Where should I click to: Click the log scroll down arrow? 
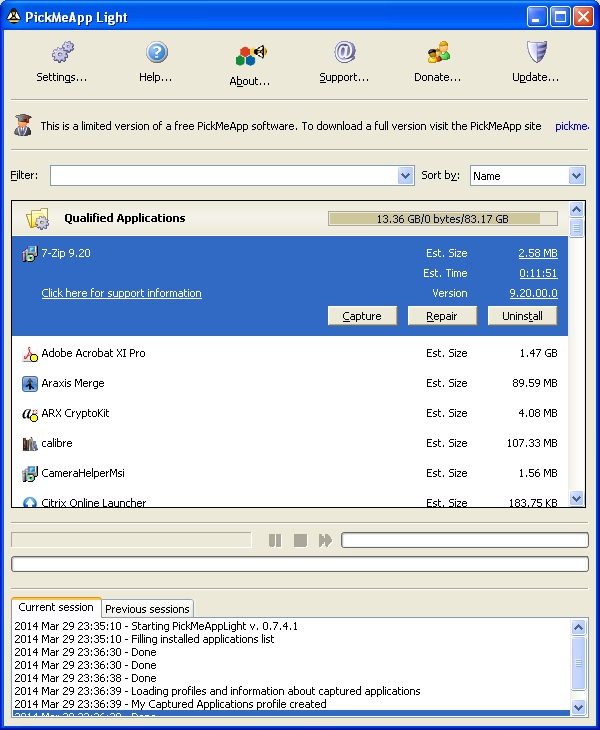(x=579, y=708)
